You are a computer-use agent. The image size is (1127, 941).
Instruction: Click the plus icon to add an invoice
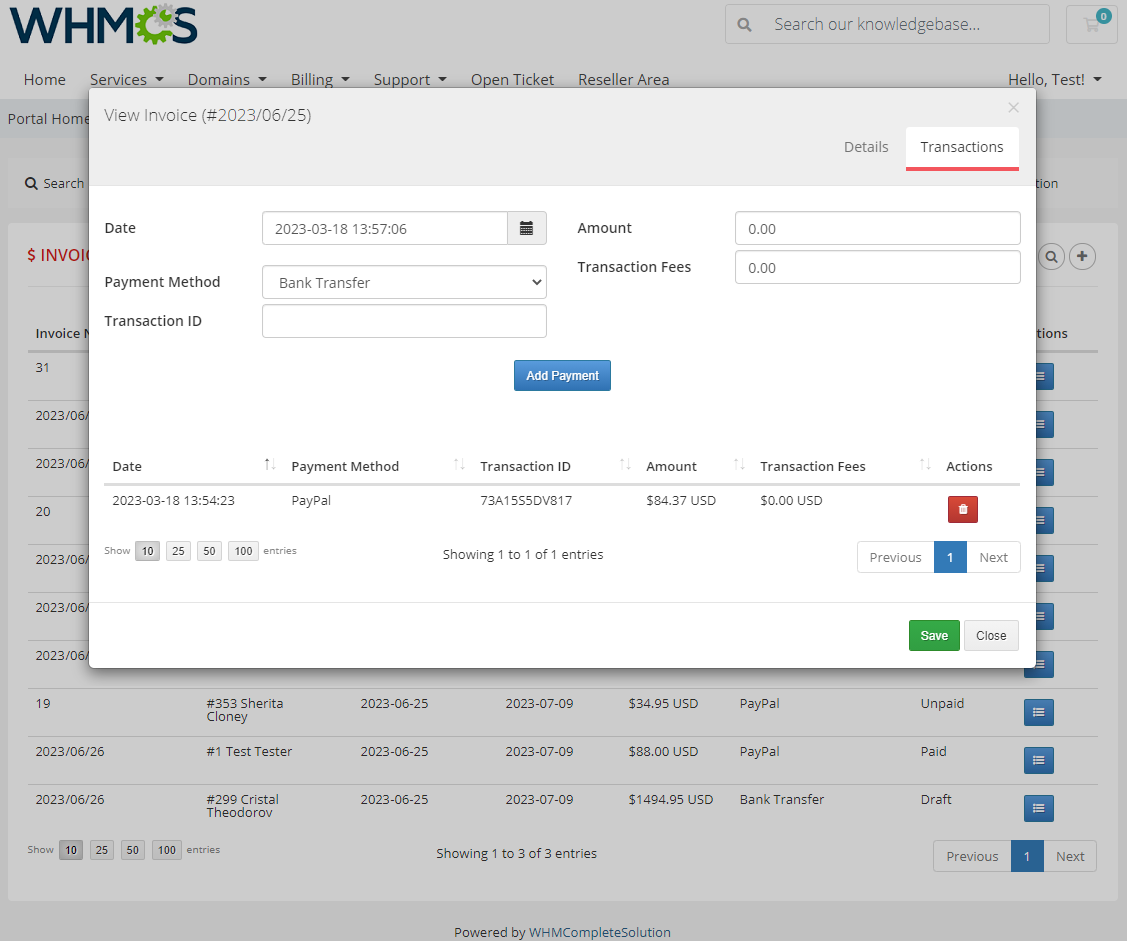[1082, 257]
